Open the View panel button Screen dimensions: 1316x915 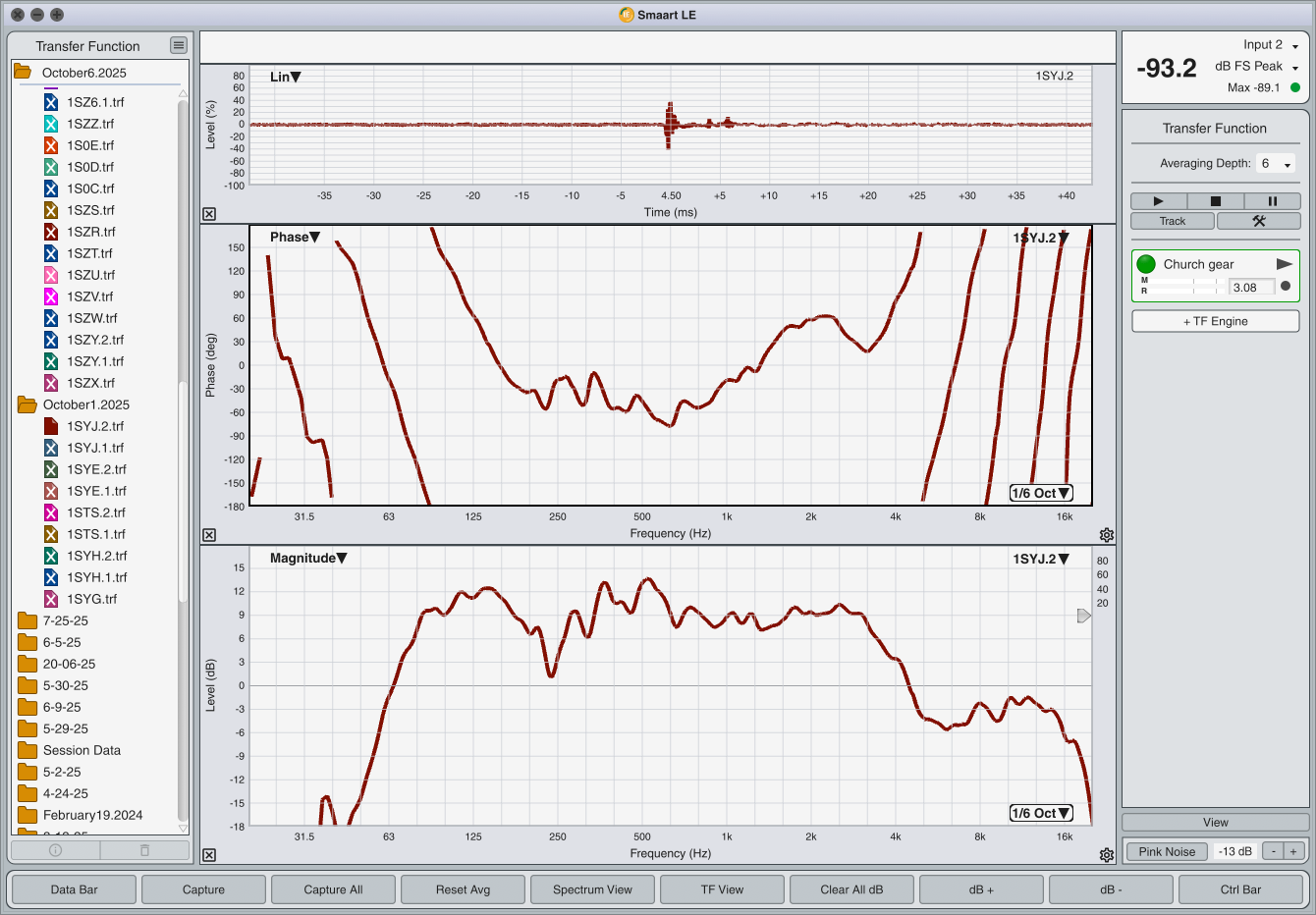[1215, 823]
